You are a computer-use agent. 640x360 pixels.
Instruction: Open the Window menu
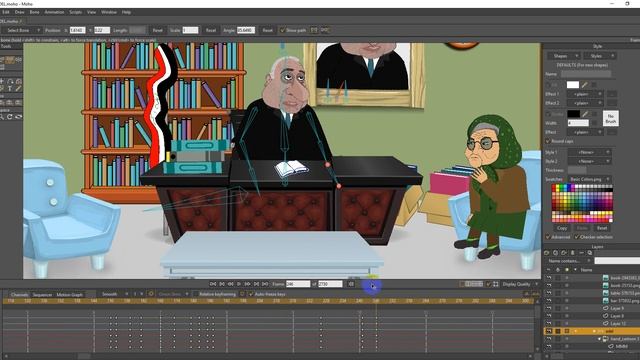[109, 12]
